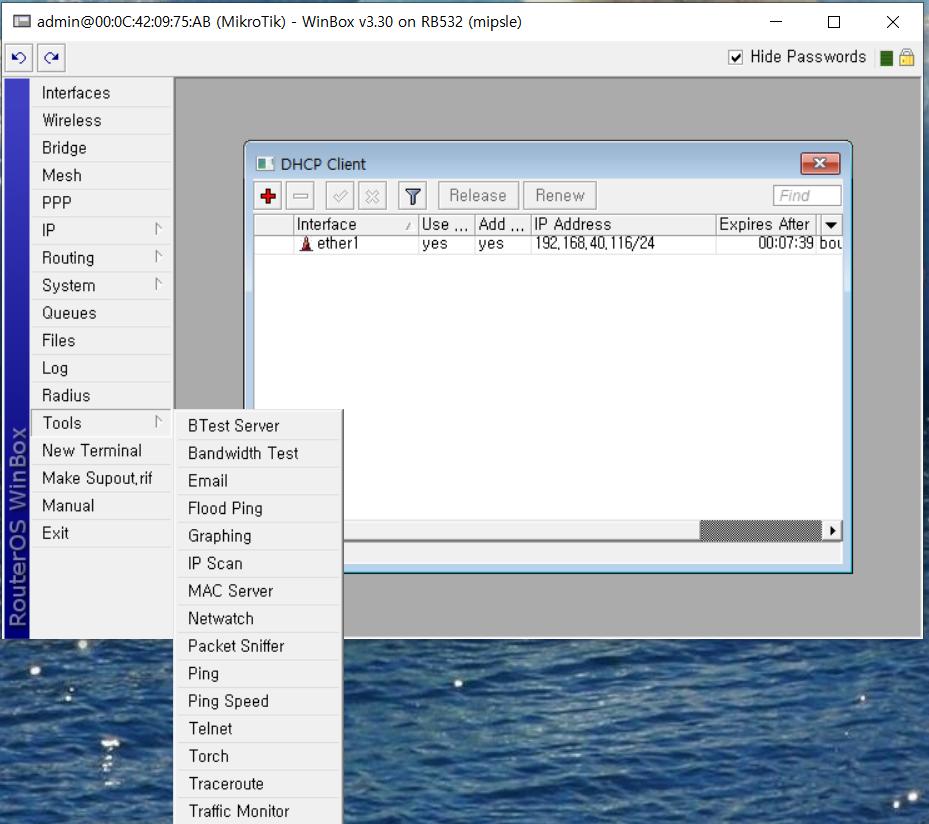Select MAC Server in Tools submenu
Viewport: 929px width, 824px height.
coord(259,591)
